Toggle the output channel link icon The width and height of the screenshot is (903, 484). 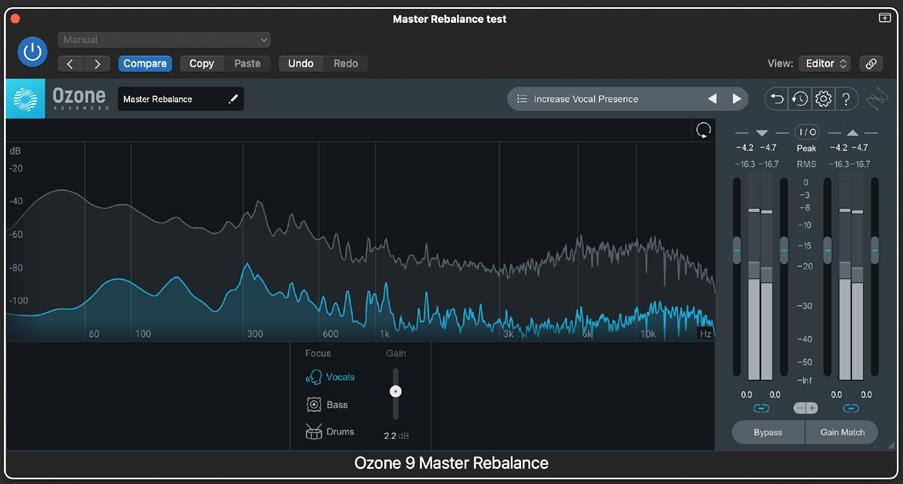coord(851,409)
